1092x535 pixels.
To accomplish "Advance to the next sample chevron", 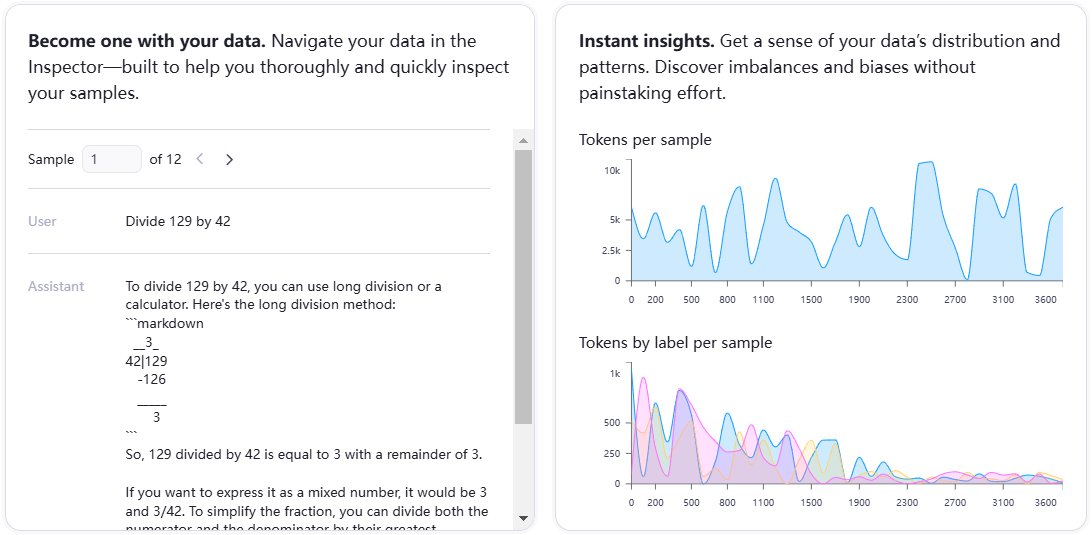I will [x=229, y=159].
